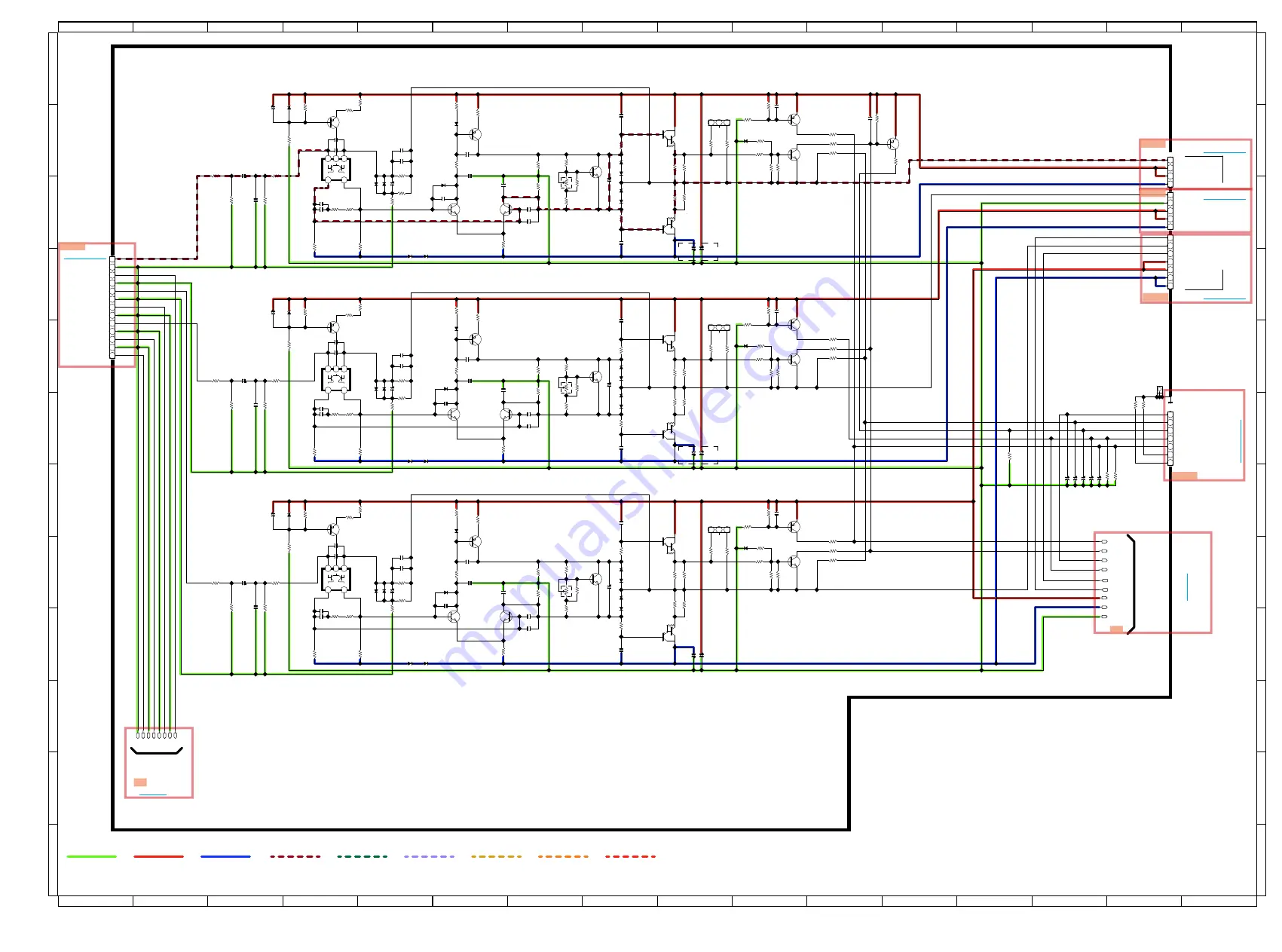The width and height of the screenshot is (1282, 952).
Task: Click the solid red legend line
Action: pos(158,856)
